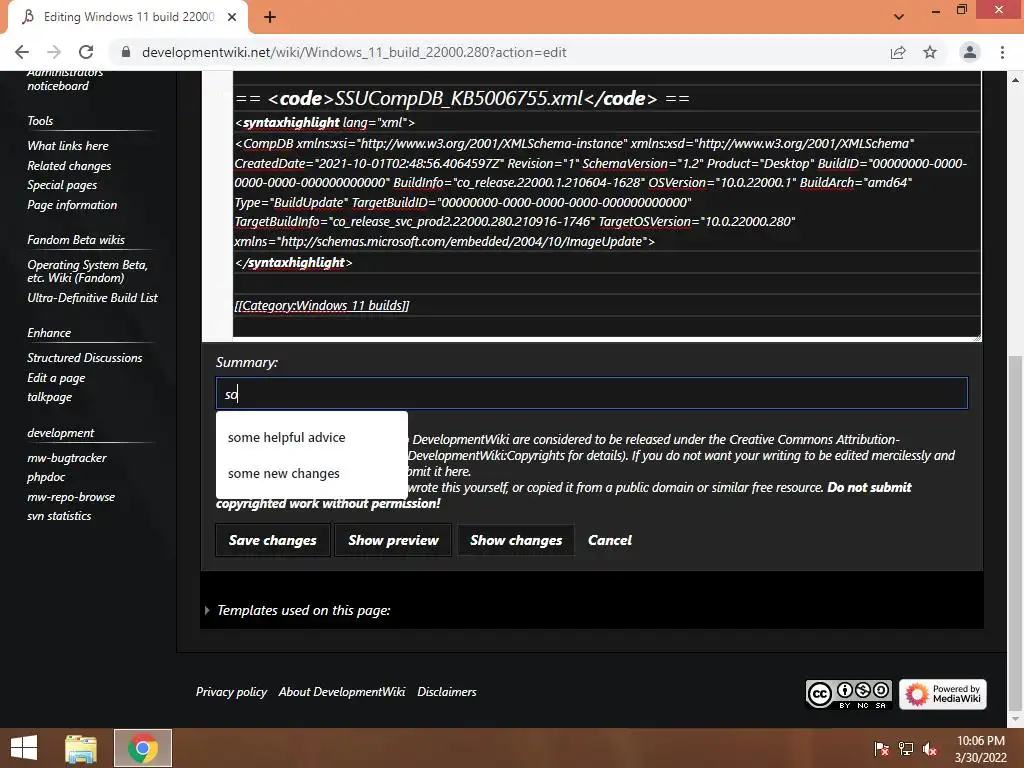Click Show preview button
The image size is (1024, 768).
393,540
